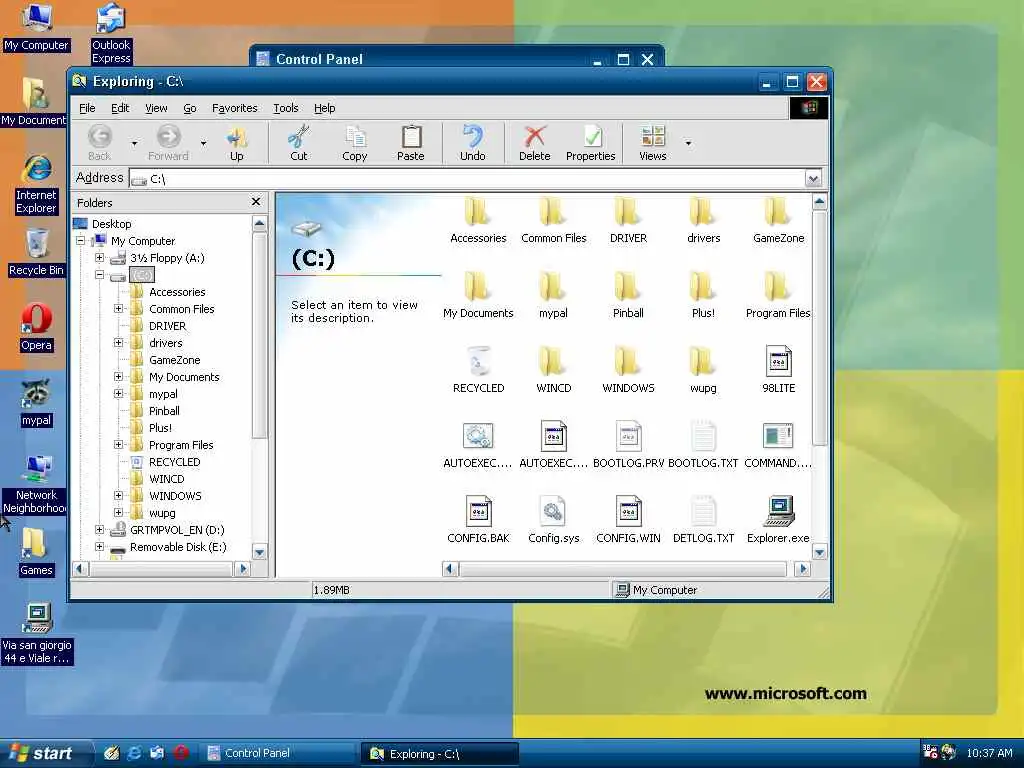Open the Back history dropdown arrow
Viewport: 1024px width, 768px height.
pos(135,142)
